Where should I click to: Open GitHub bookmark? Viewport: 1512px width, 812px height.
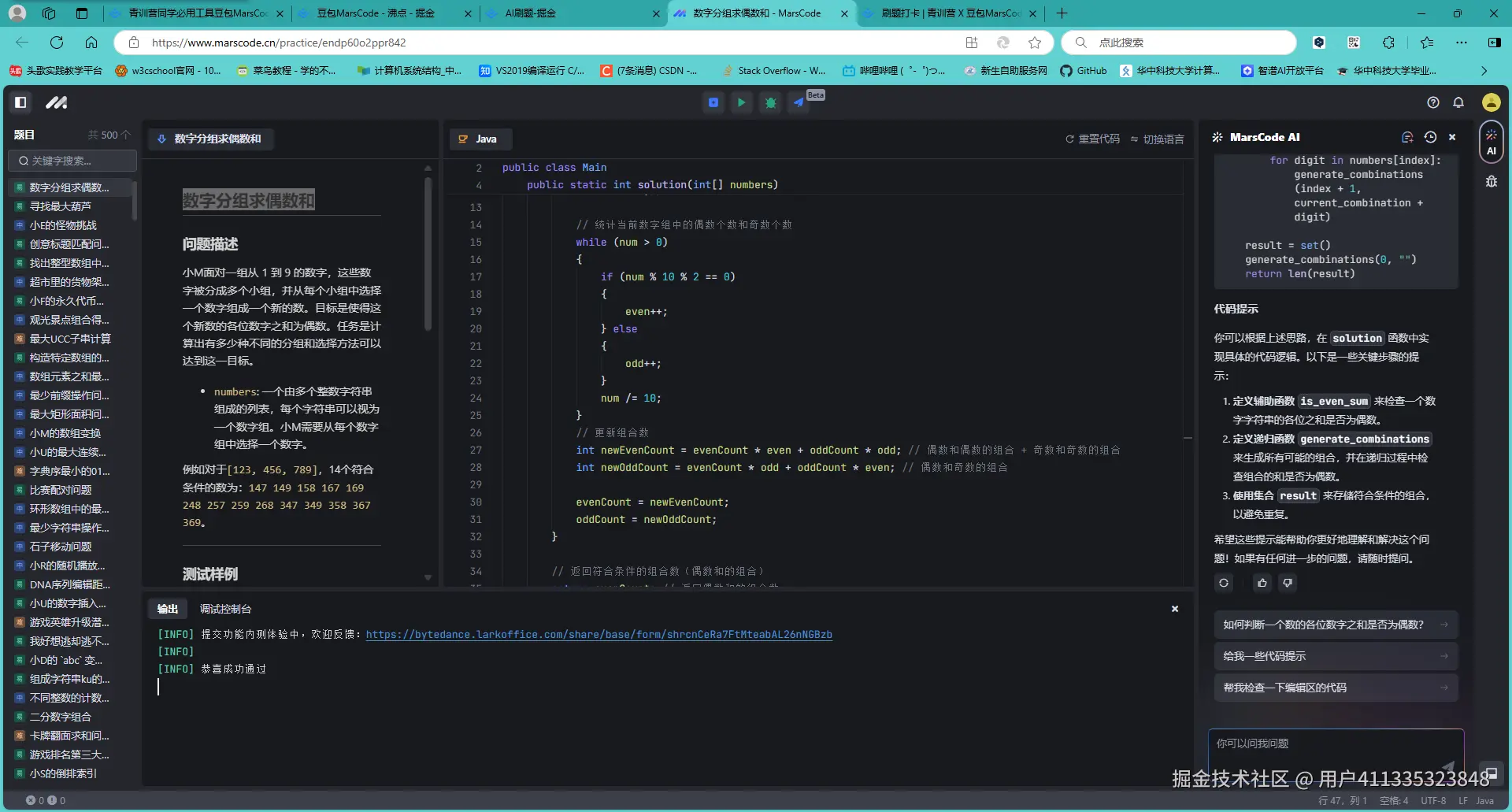[1083, 71]
